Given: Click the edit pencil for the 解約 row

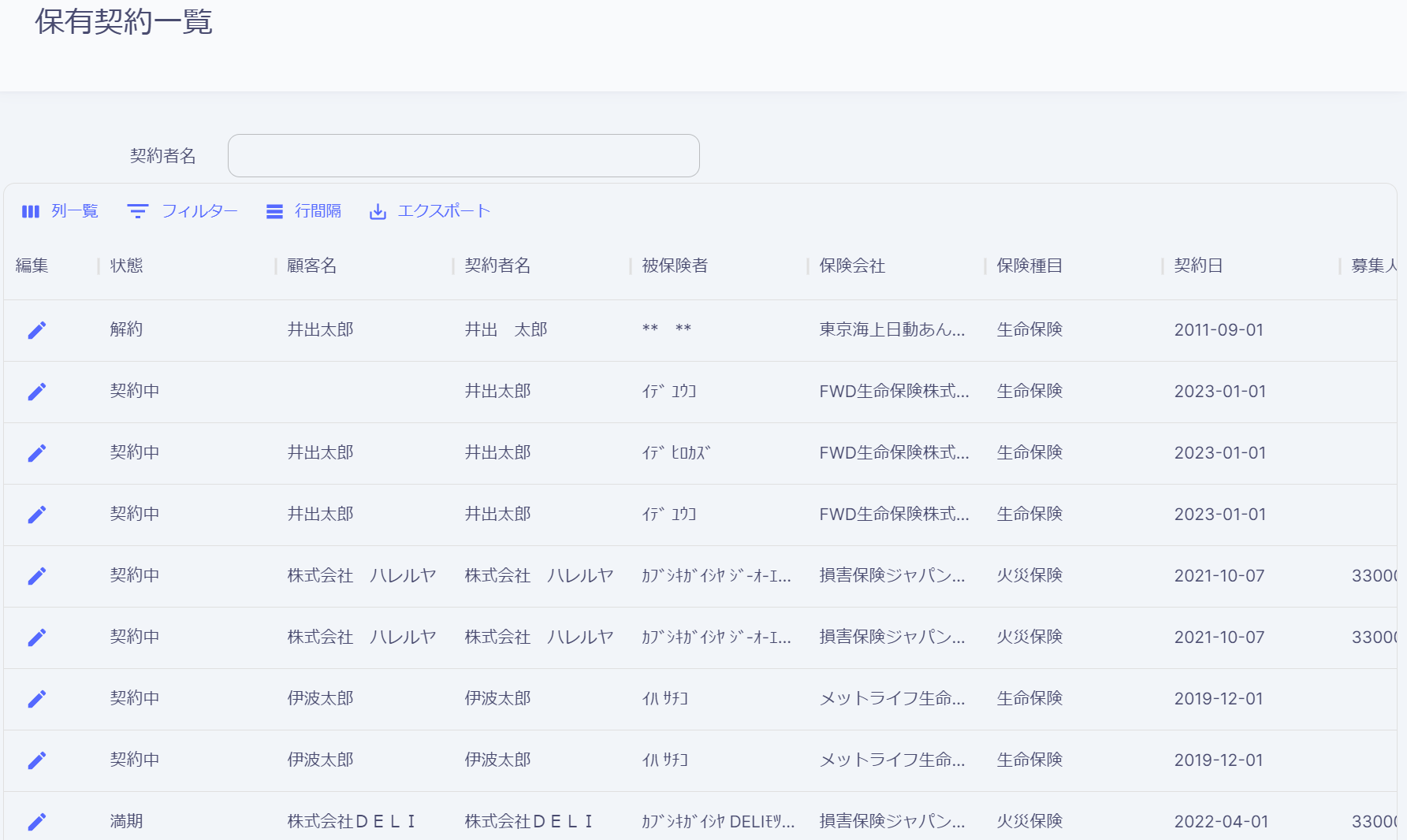Looking at the screenshot, I should click(37, 330).
